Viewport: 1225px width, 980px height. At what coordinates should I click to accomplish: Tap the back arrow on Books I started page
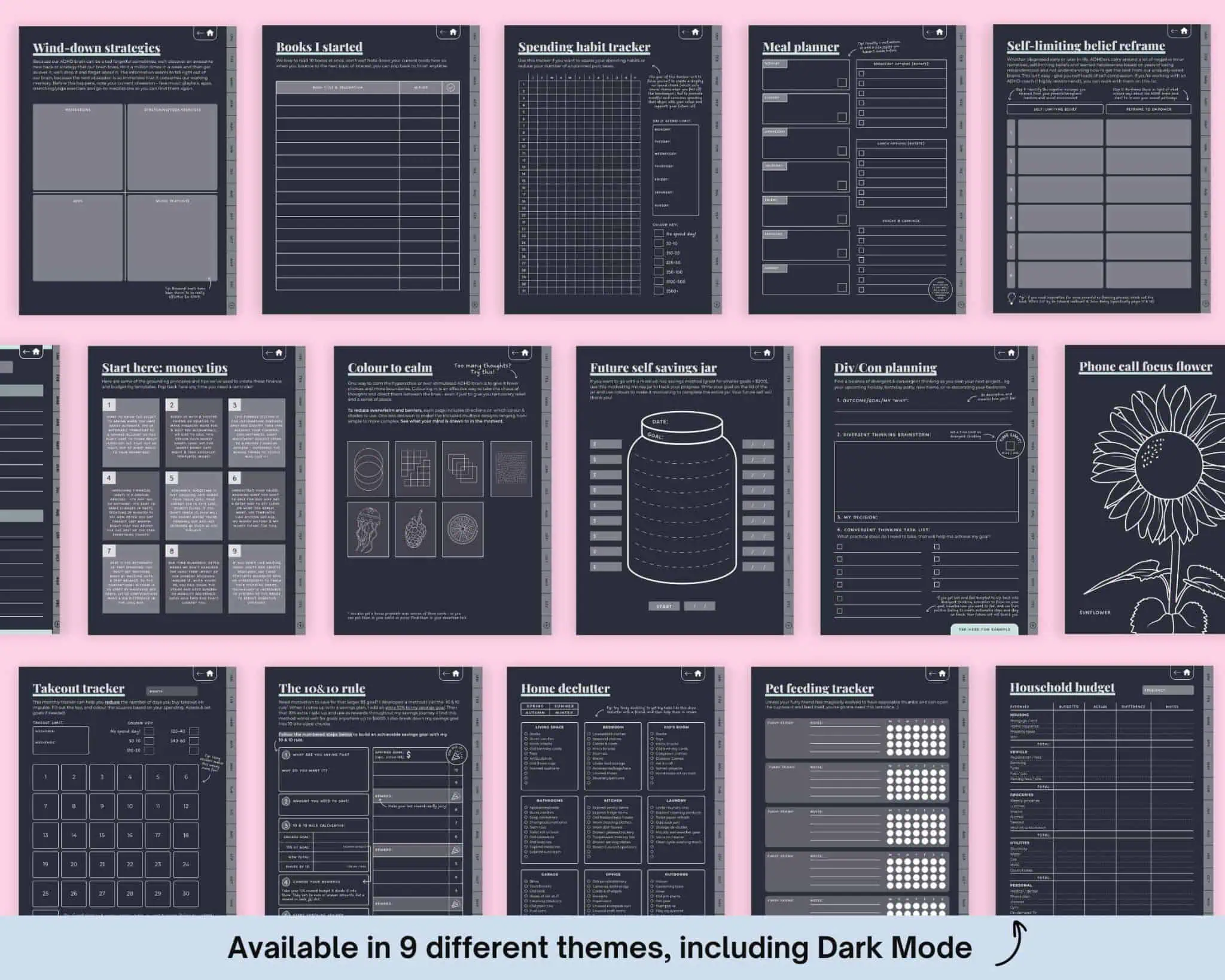[x=443, y=32]
